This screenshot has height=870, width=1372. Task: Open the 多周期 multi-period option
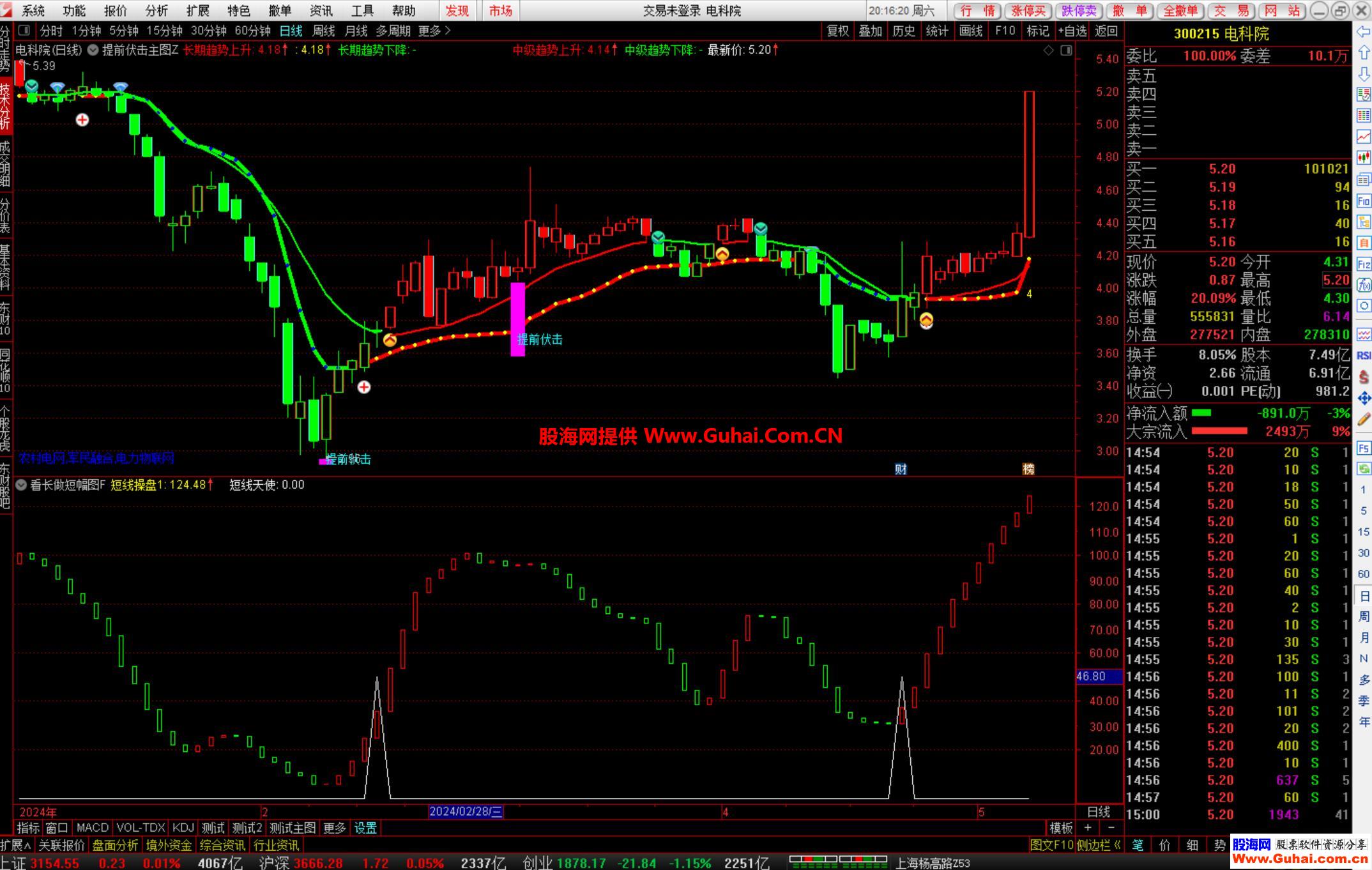point(393,31)
